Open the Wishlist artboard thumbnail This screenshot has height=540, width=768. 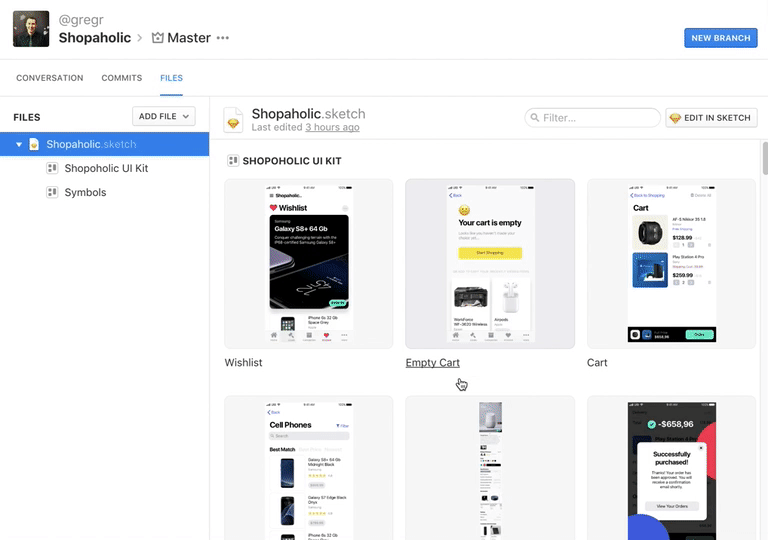(309, 264)
